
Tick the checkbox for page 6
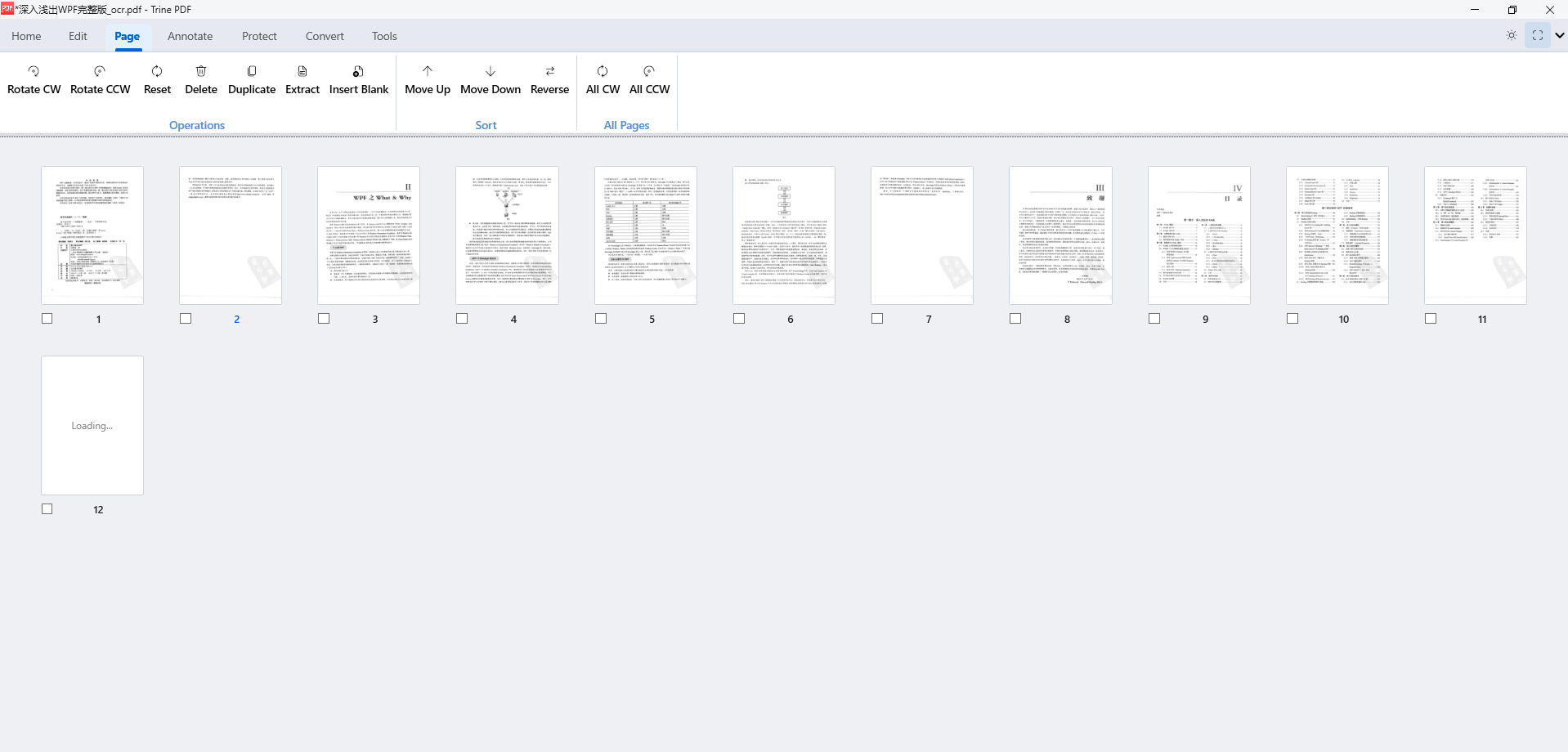pos(739,319)
